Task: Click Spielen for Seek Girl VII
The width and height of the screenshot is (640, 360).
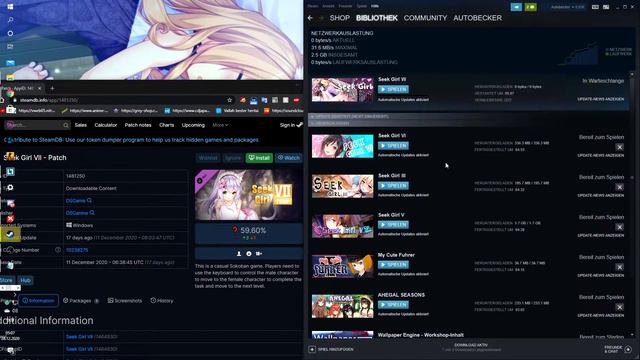Action: click(x=393, y=89)
